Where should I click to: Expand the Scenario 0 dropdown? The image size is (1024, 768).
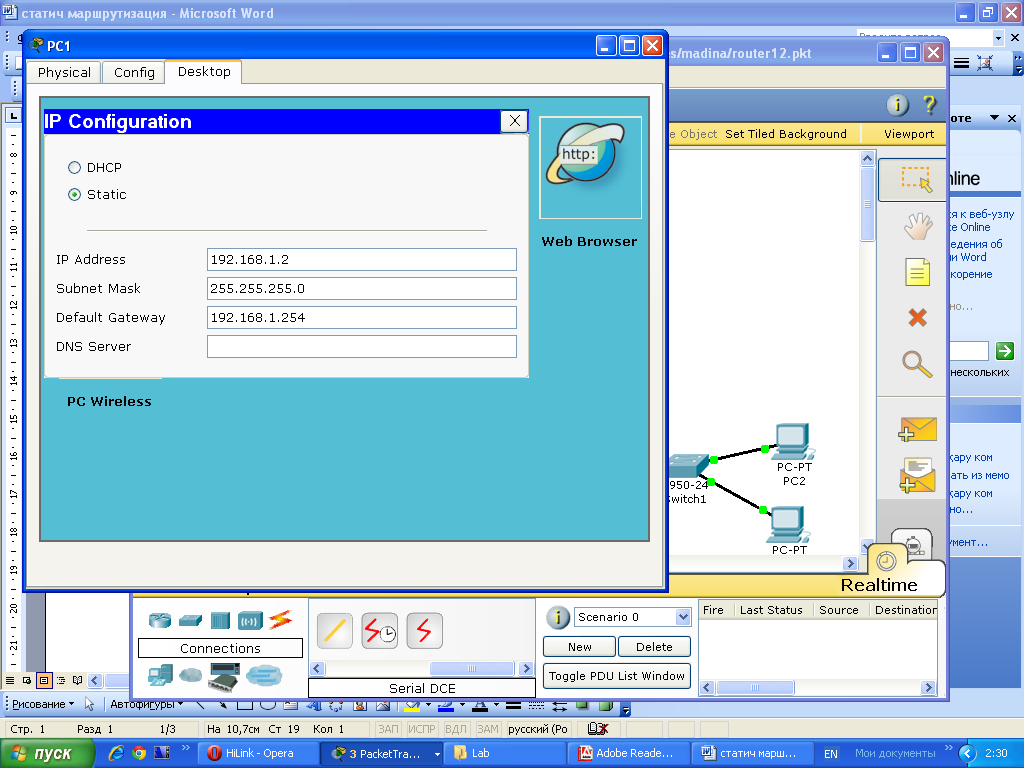pos(682,617)
